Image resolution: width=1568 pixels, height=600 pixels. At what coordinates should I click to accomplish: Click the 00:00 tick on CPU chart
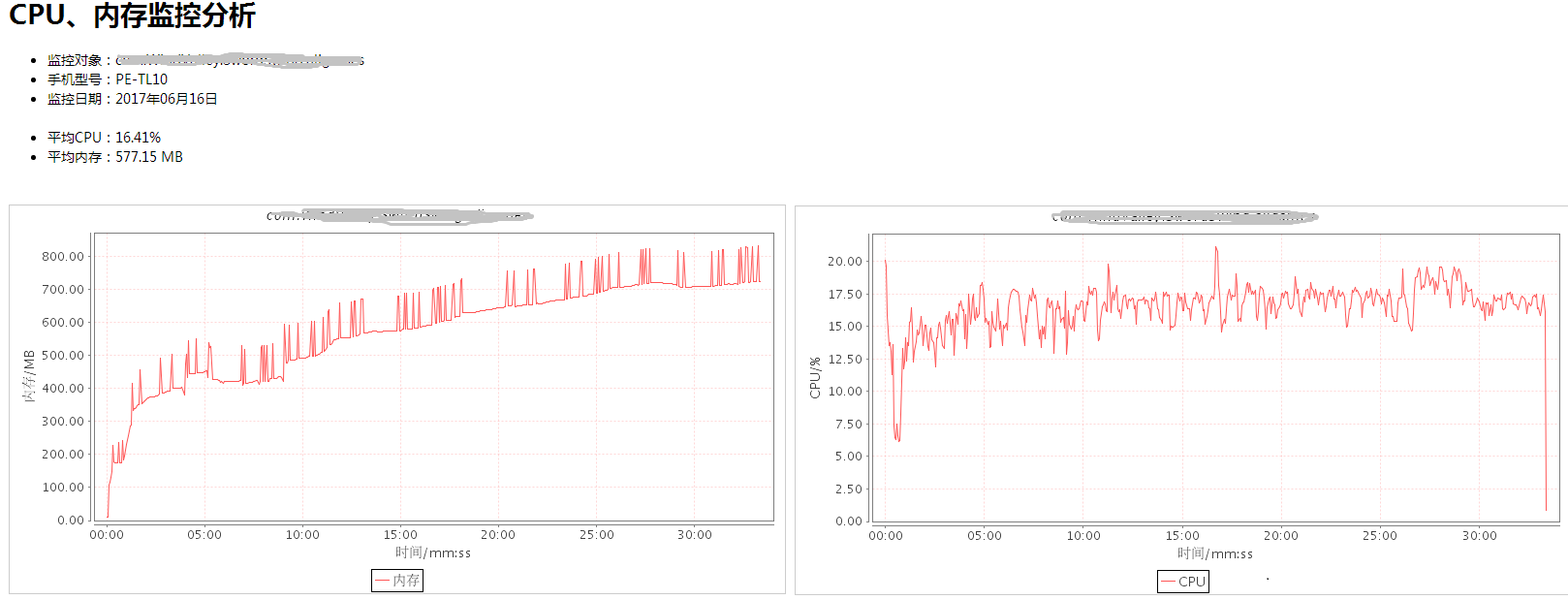pyautogui.click(x=886, y=535)
